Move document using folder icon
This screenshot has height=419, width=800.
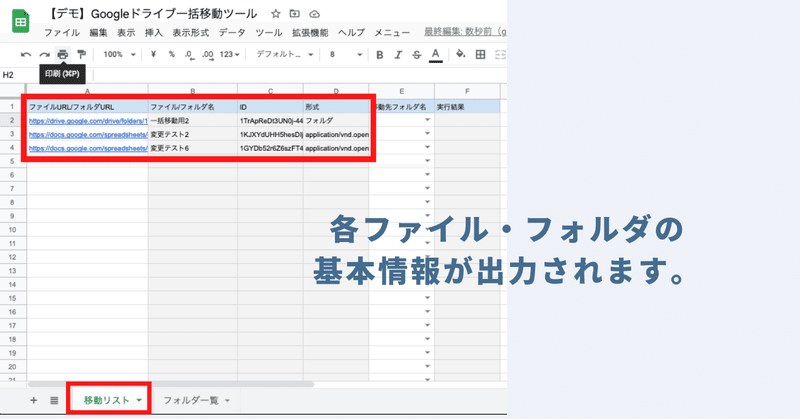click(294, 14)
